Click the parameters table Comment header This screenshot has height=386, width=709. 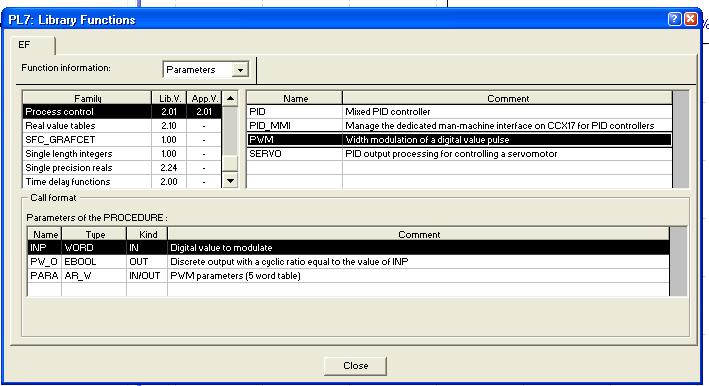coord(419,234)
